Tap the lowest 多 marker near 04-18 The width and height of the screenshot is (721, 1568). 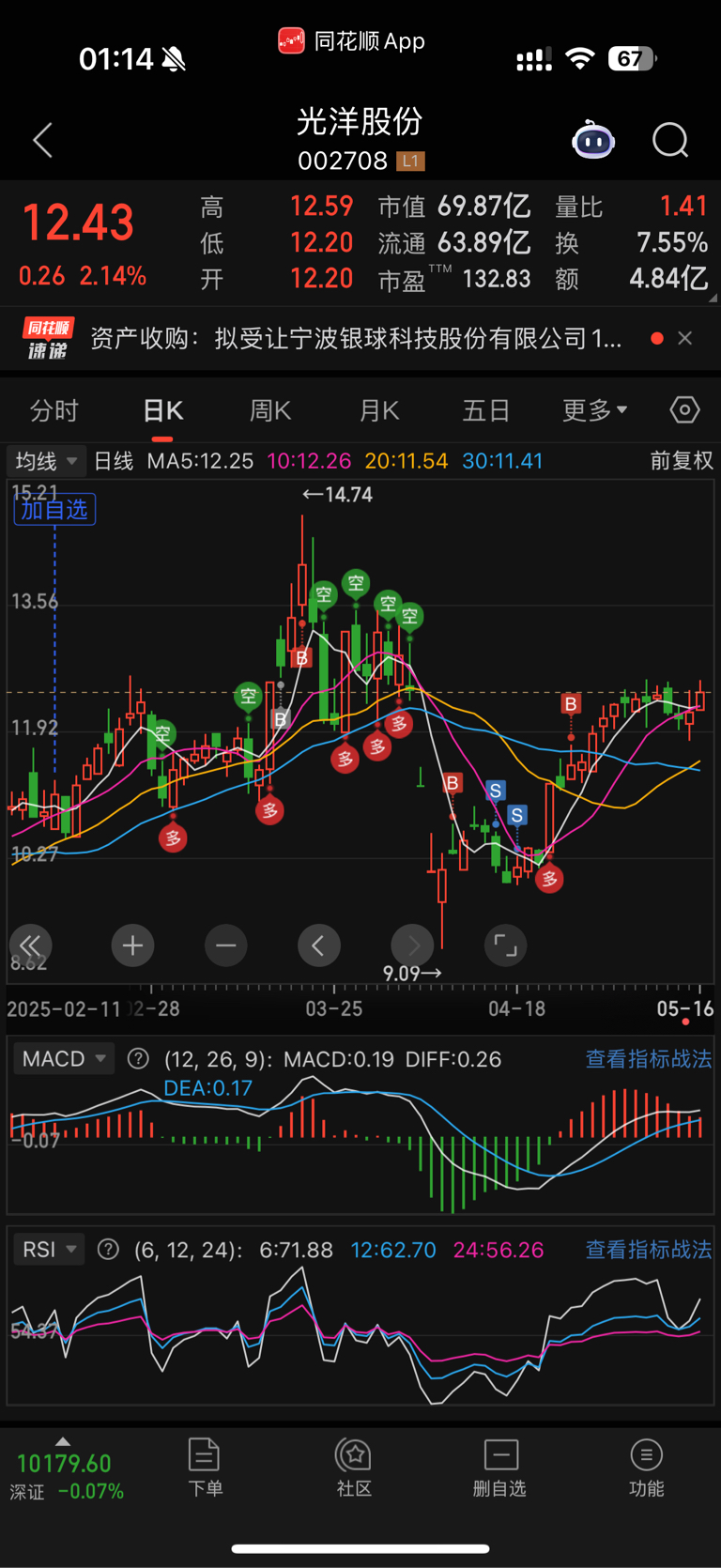(x=549, y=879)
